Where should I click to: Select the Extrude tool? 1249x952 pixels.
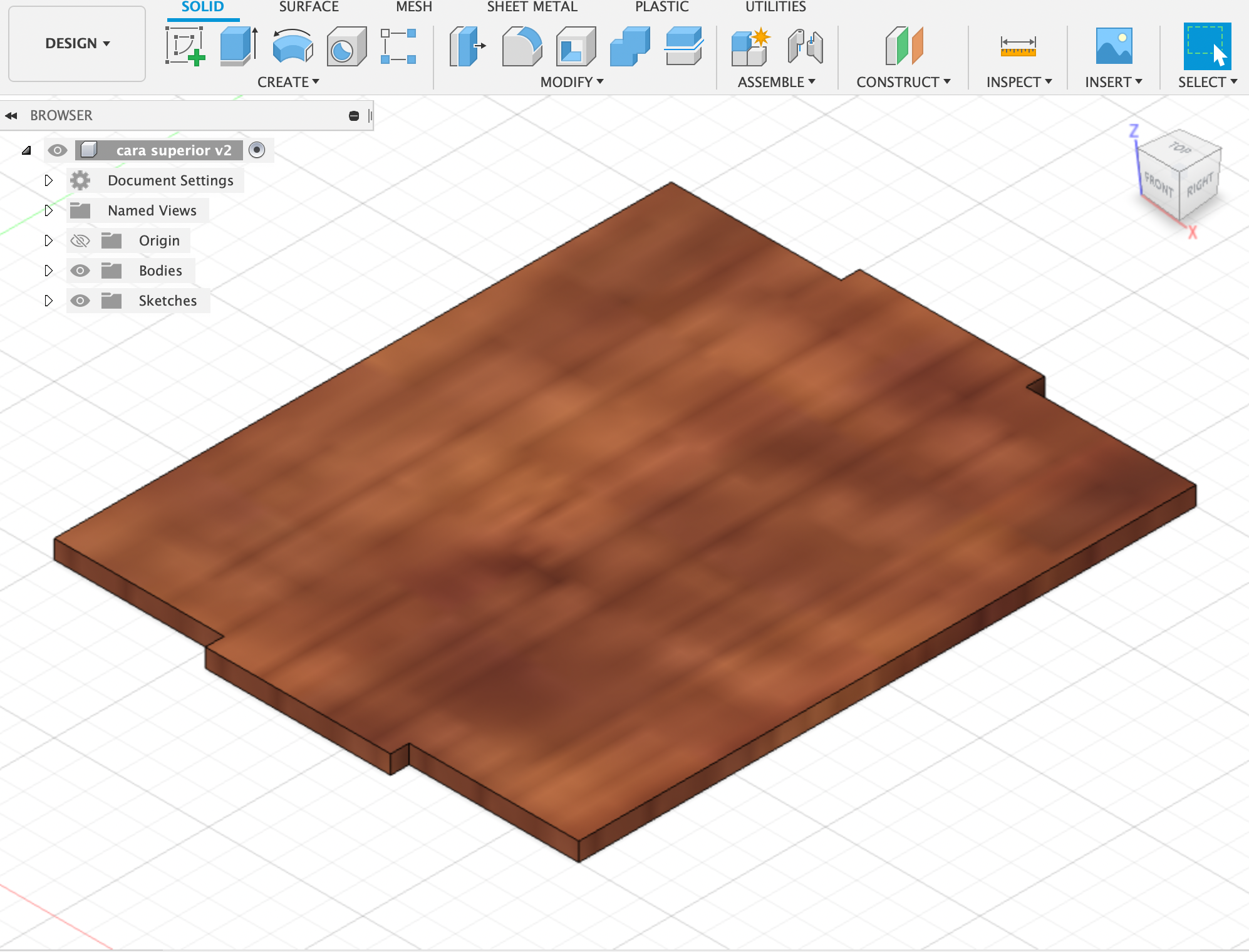(x=239, y=46)
